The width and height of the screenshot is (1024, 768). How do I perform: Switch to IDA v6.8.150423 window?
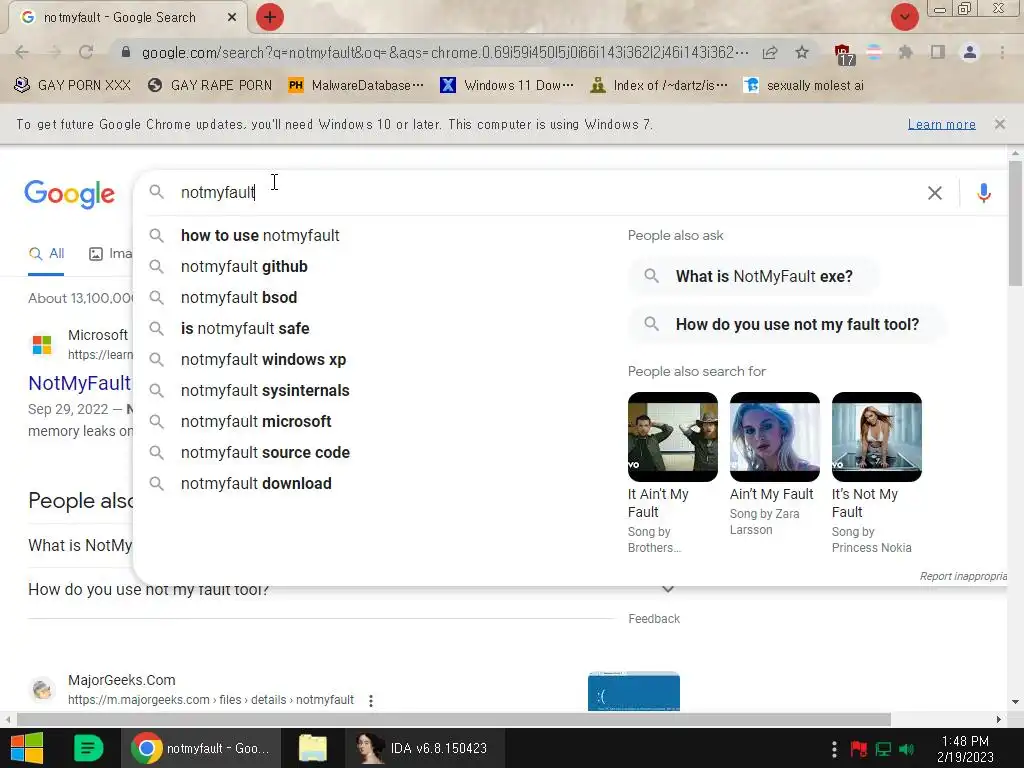pos(423,748)
